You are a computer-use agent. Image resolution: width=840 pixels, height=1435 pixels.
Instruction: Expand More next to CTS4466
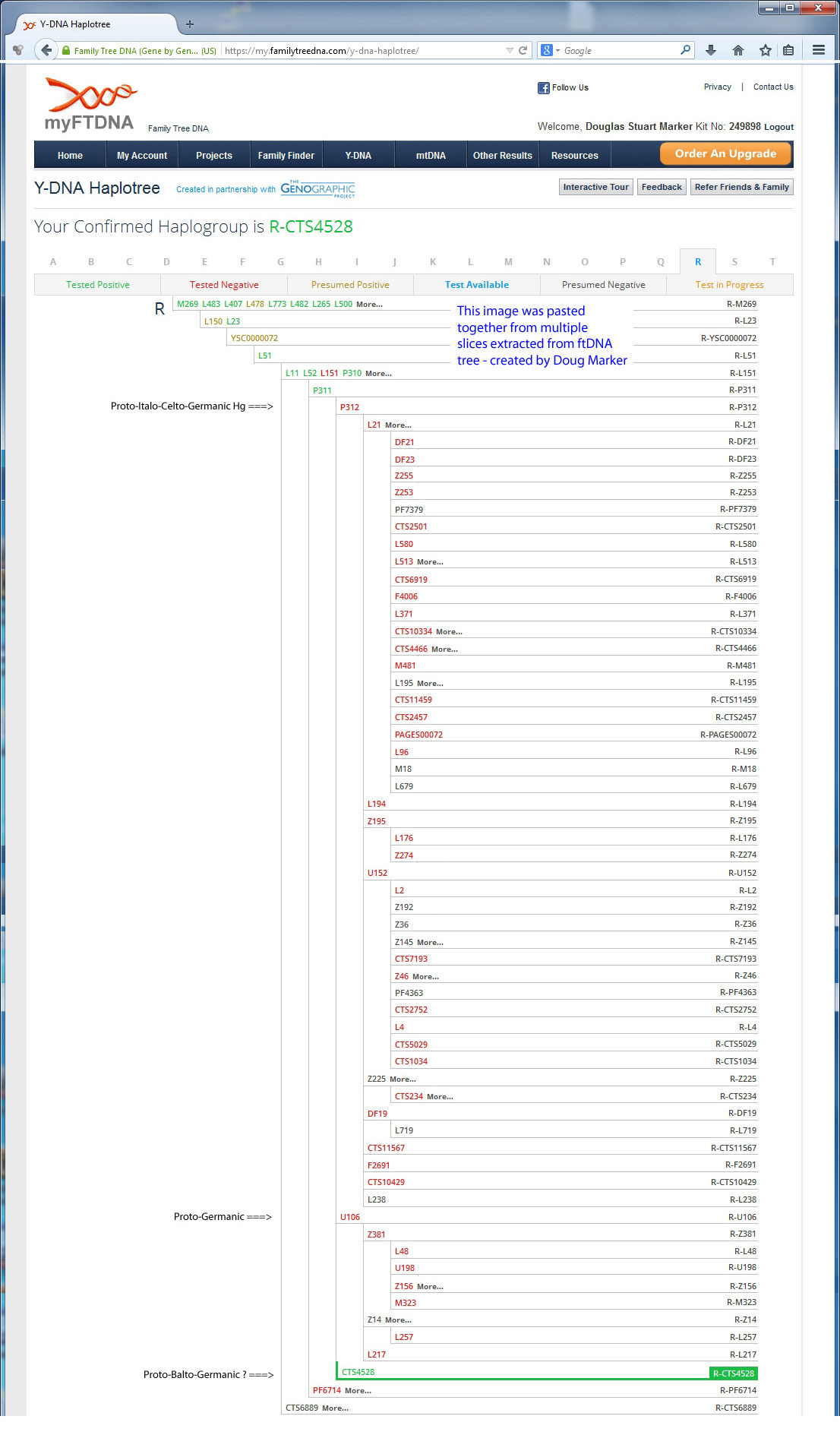tap(444, 650)
